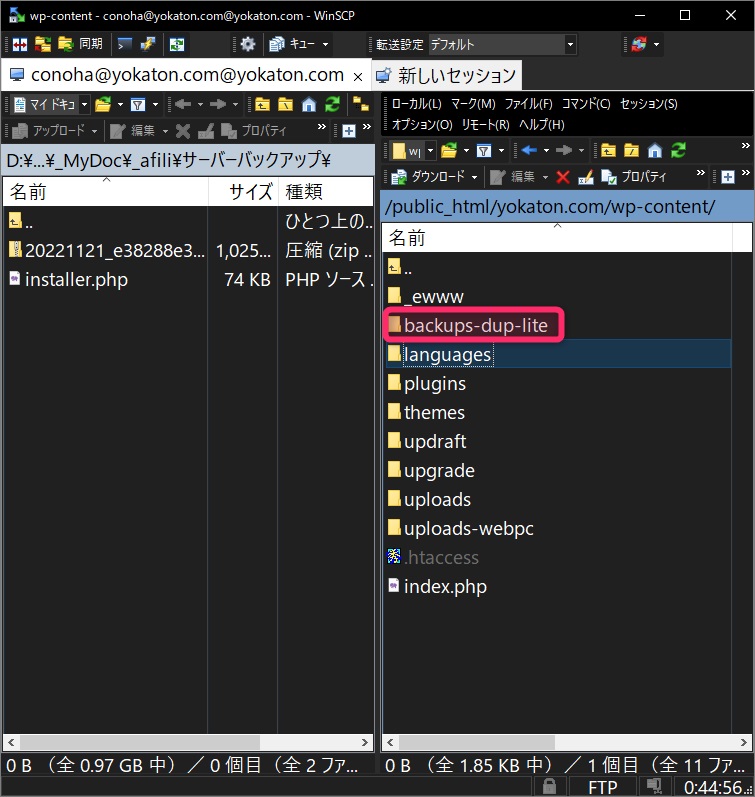Open the ファイル(F) menu
Screen dimensions: 755x797
pyautogui.click(x=528, y=104)
